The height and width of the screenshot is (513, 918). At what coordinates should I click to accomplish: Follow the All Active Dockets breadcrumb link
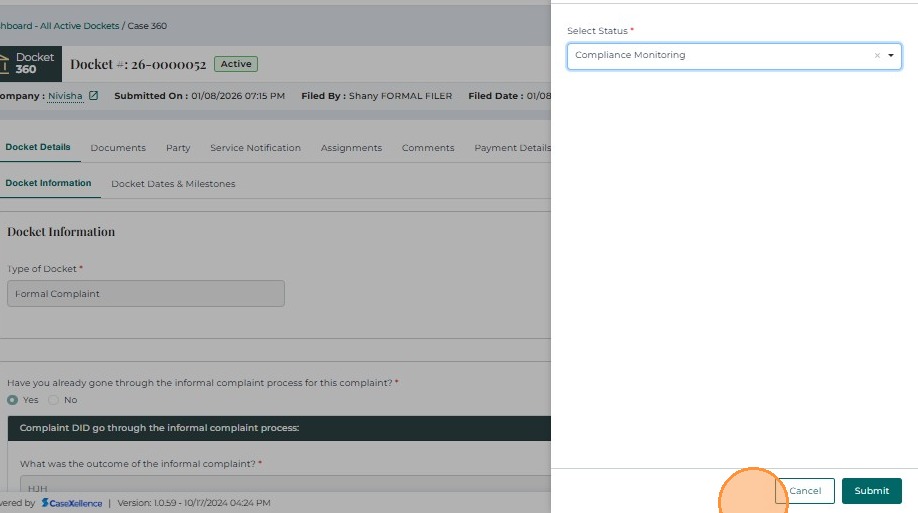click(79, 25)
